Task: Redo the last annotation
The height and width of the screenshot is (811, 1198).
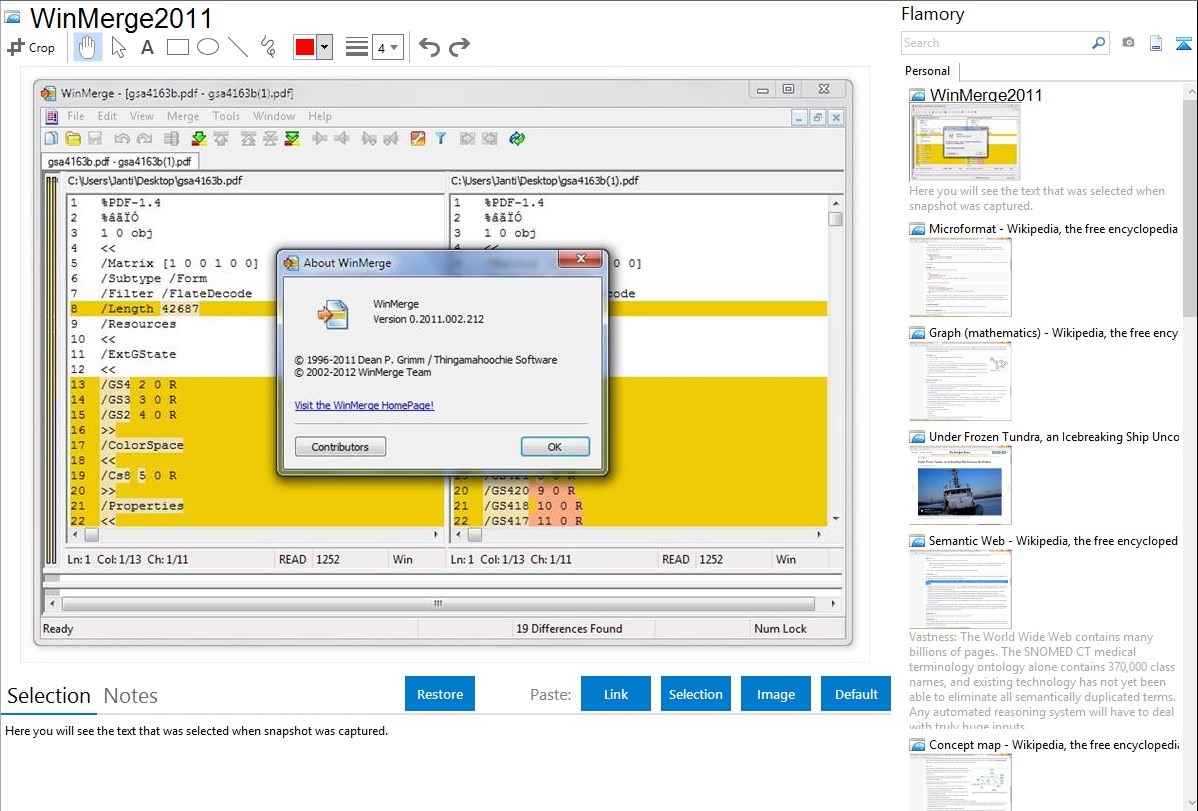Action: click(x=459, y=47)
